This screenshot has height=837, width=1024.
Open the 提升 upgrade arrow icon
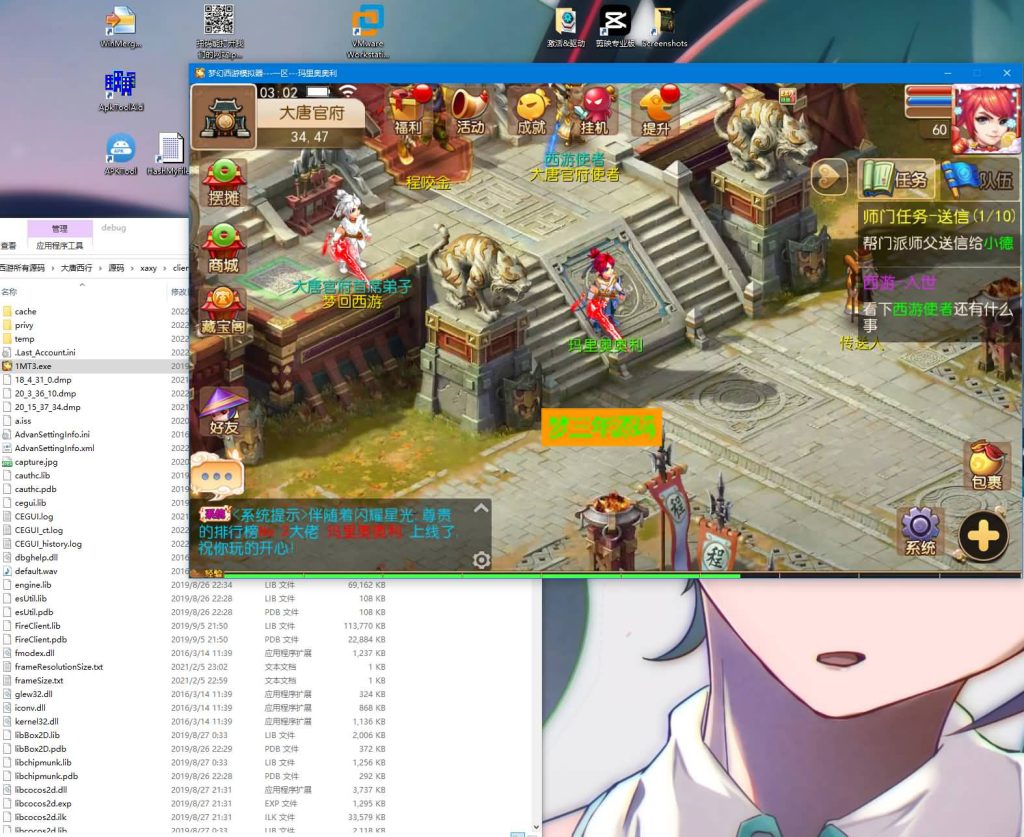(657, 111)
